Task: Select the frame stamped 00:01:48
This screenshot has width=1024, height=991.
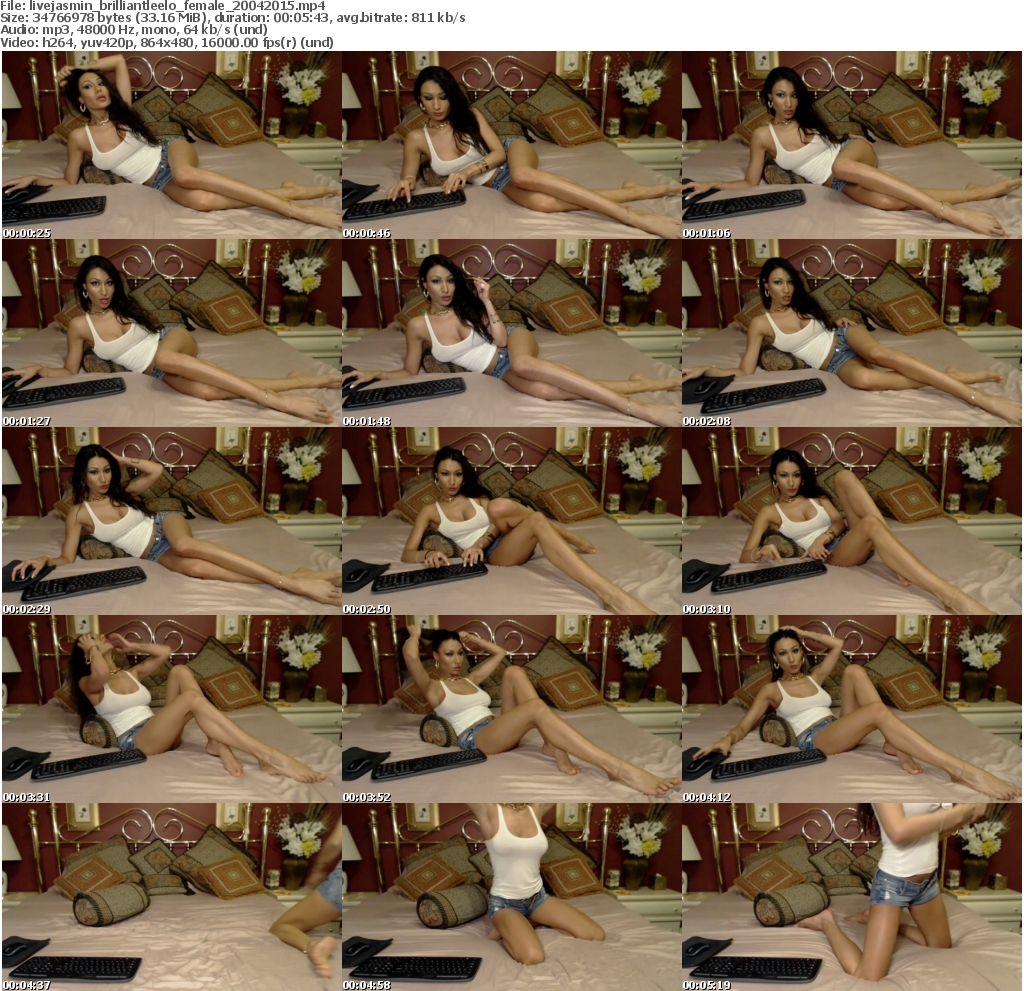Action: tap(511, 333)
